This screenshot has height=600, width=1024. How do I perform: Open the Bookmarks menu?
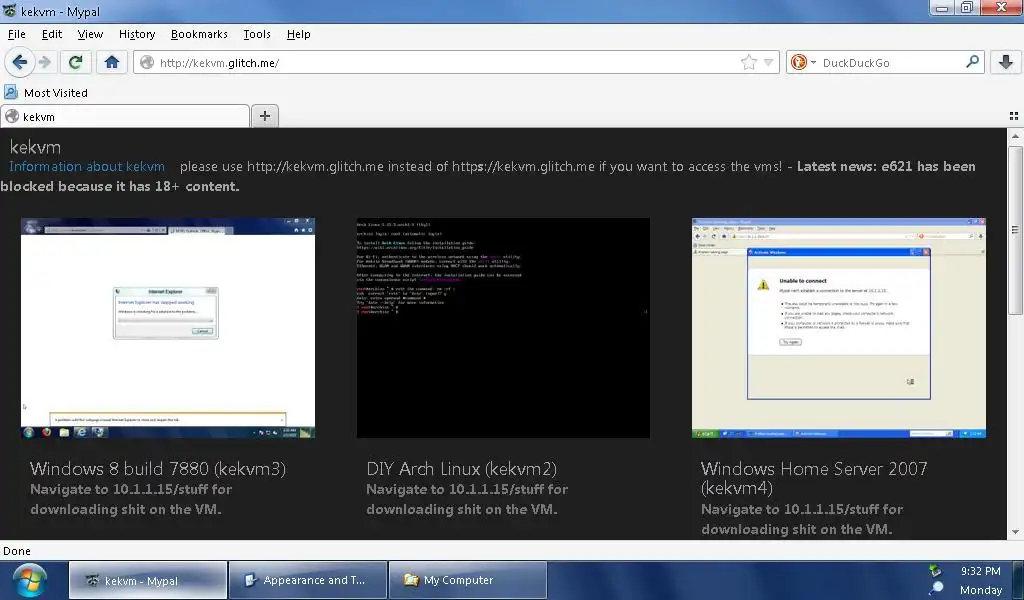[x=199, y=34]
